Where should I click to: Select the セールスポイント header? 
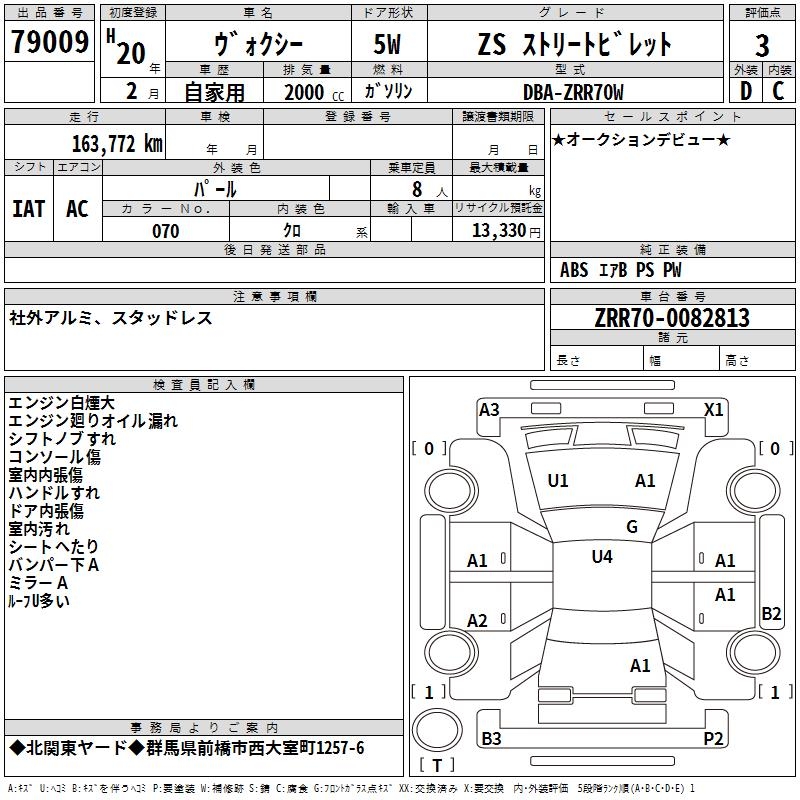point(672,117)
